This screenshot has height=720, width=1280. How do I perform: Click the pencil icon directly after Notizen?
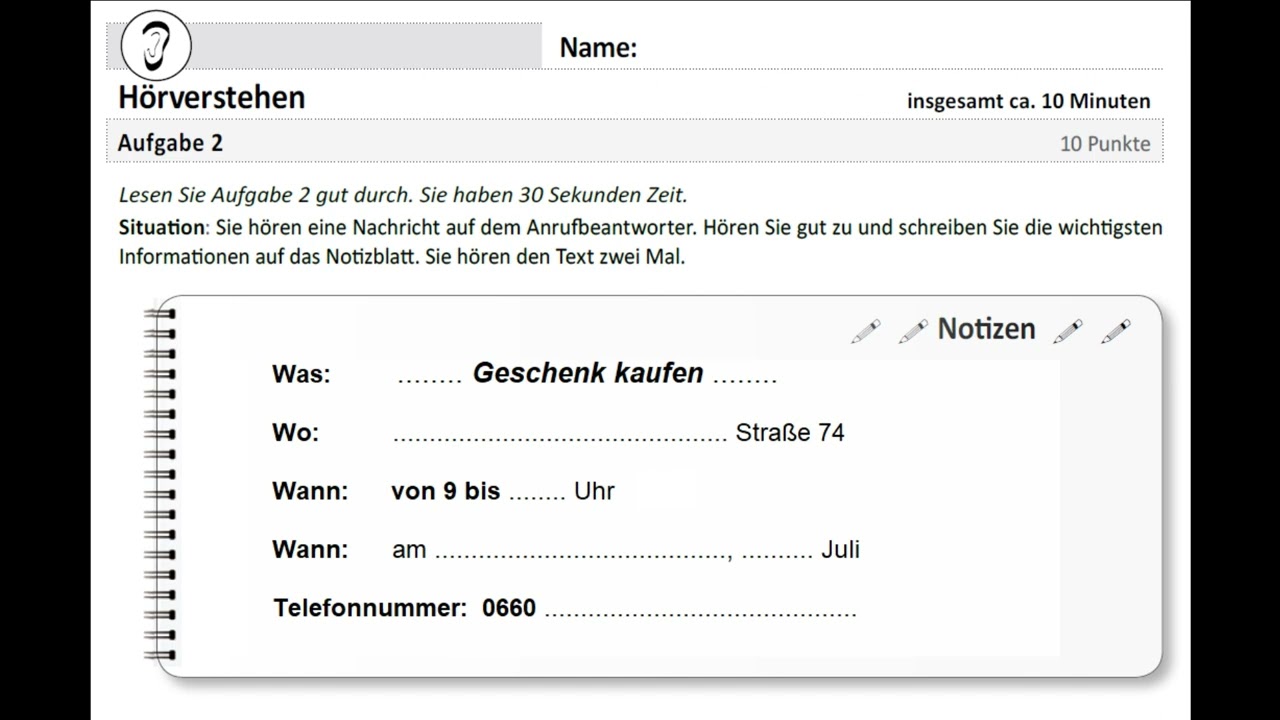click(x=1068, y=331)
